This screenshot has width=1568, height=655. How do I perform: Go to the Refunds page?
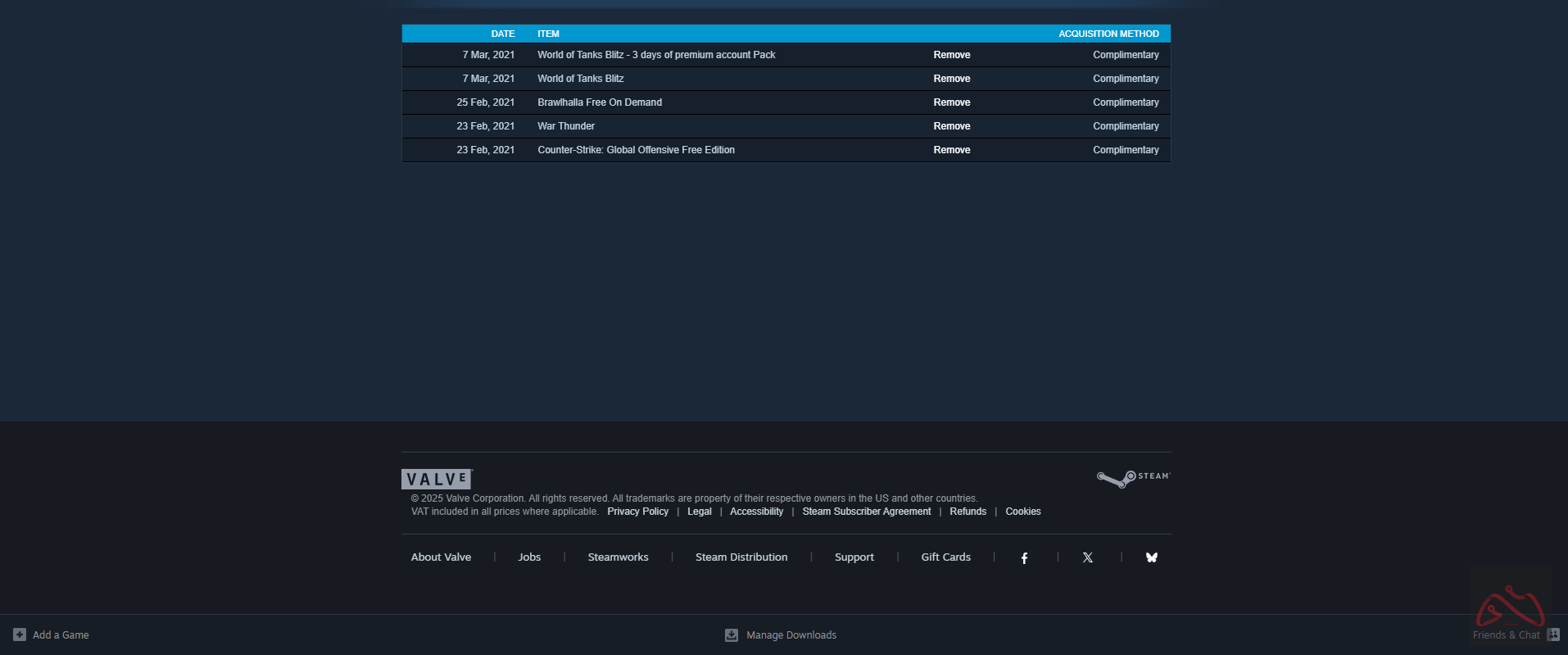click(968, 512)
